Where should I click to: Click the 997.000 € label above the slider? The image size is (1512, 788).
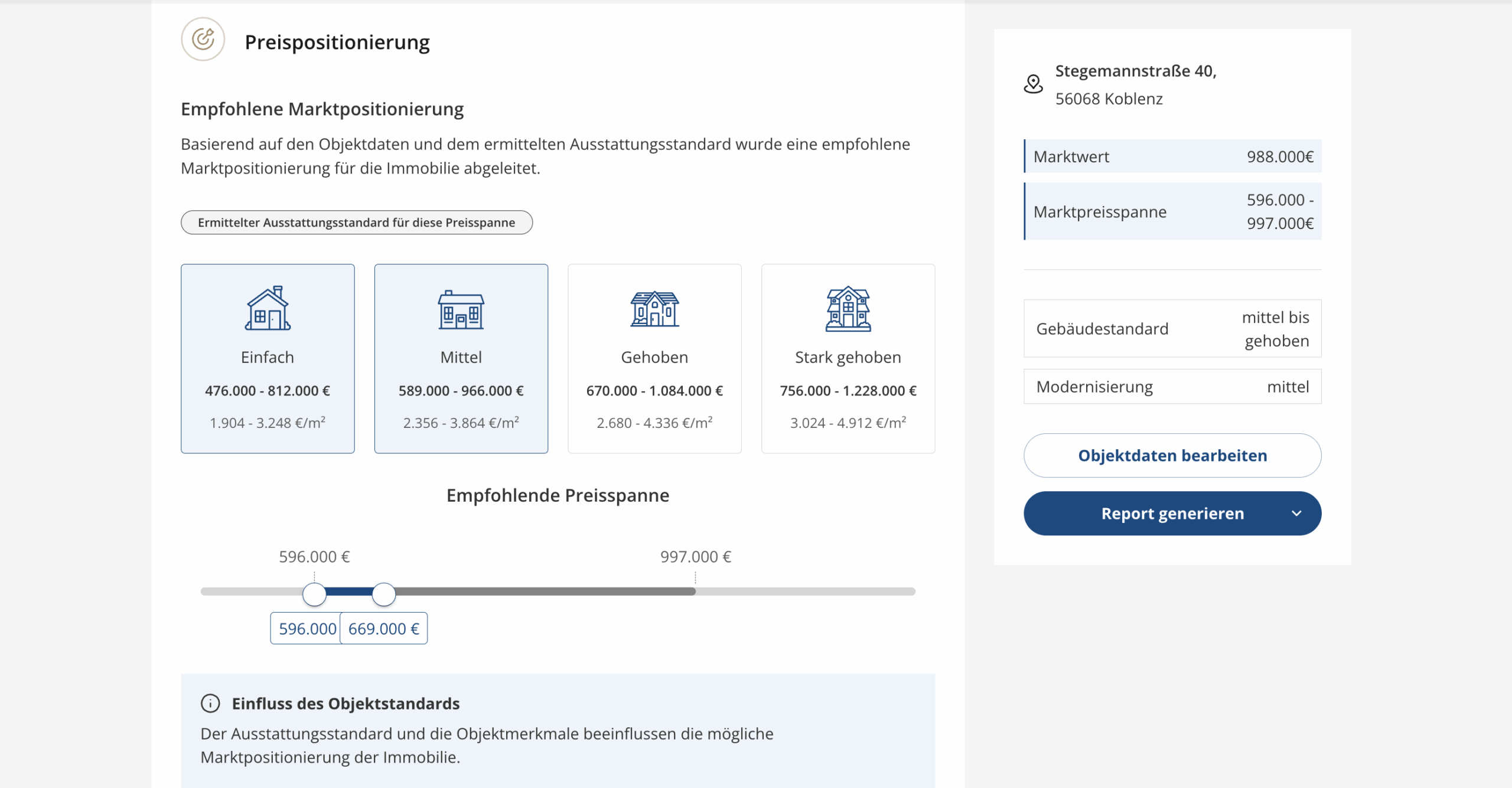(696, 557)
